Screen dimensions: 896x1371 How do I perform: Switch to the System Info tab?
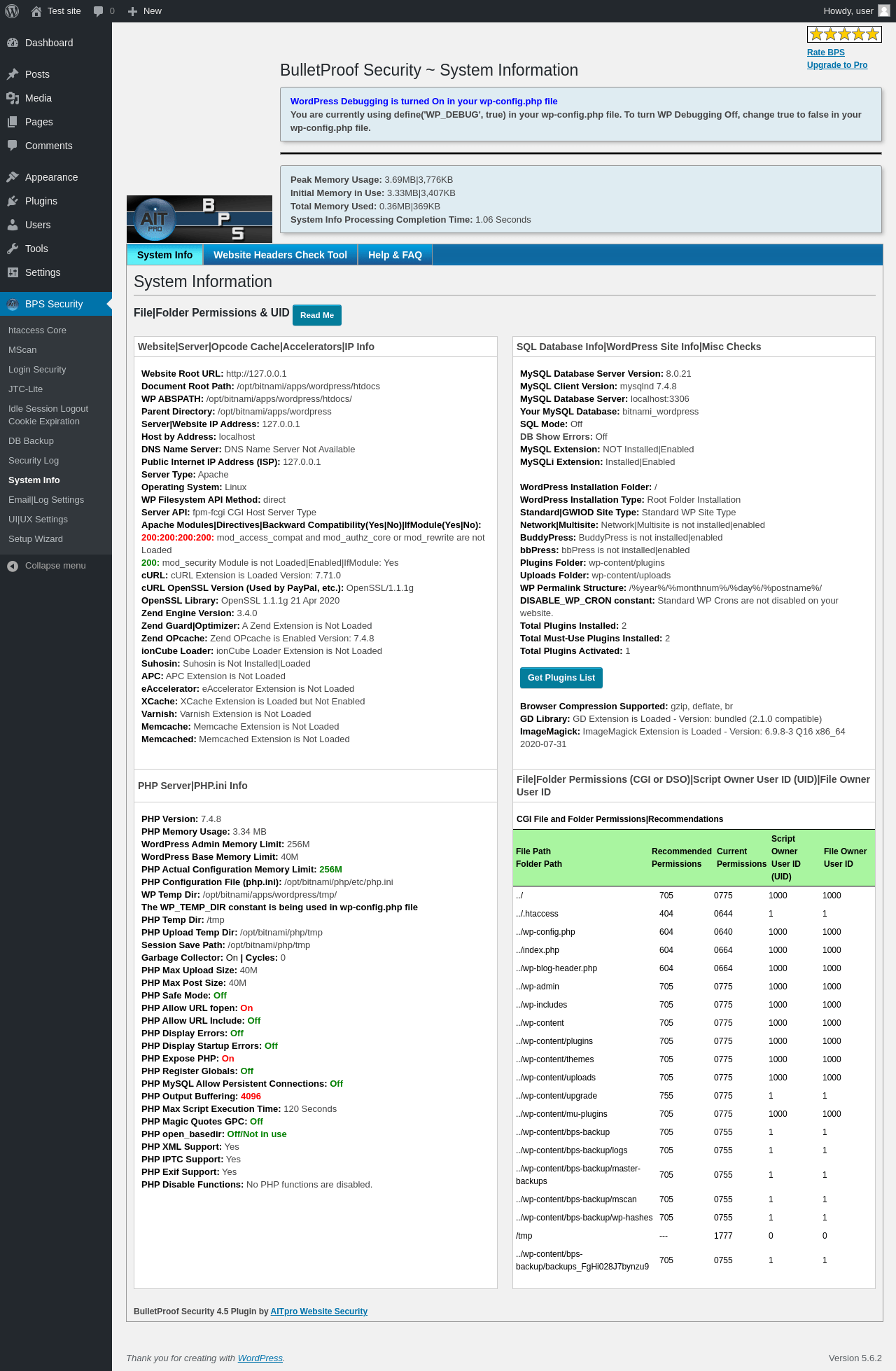pyautogui.click(x=164, y=255)
